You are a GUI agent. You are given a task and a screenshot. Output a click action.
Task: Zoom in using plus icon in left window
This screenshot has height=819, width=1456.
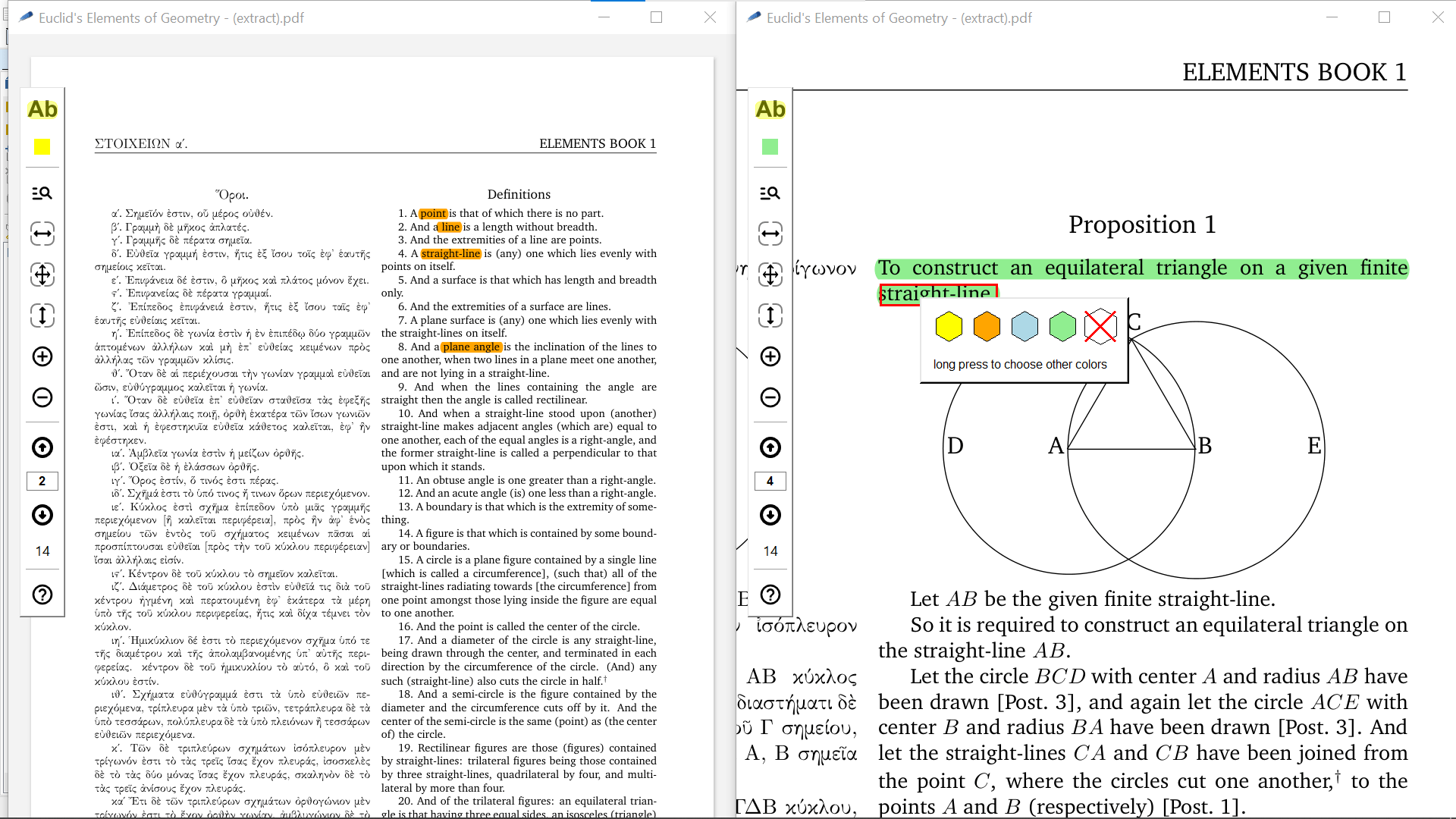pos(42,356)
